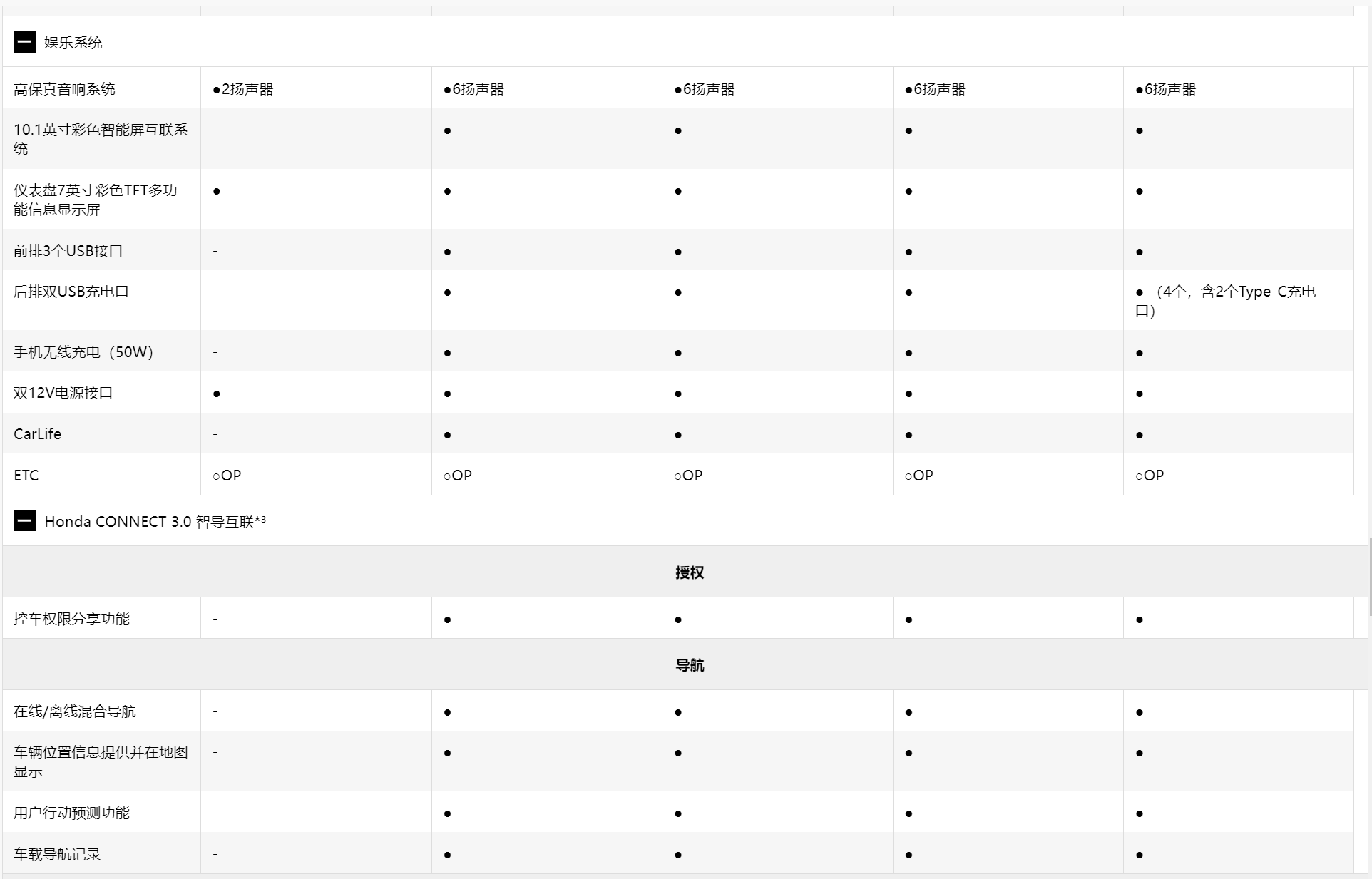Select the 授权 sub-header row
The width and height of the screenshot is (1372, 879).
[x=689, y=572]
